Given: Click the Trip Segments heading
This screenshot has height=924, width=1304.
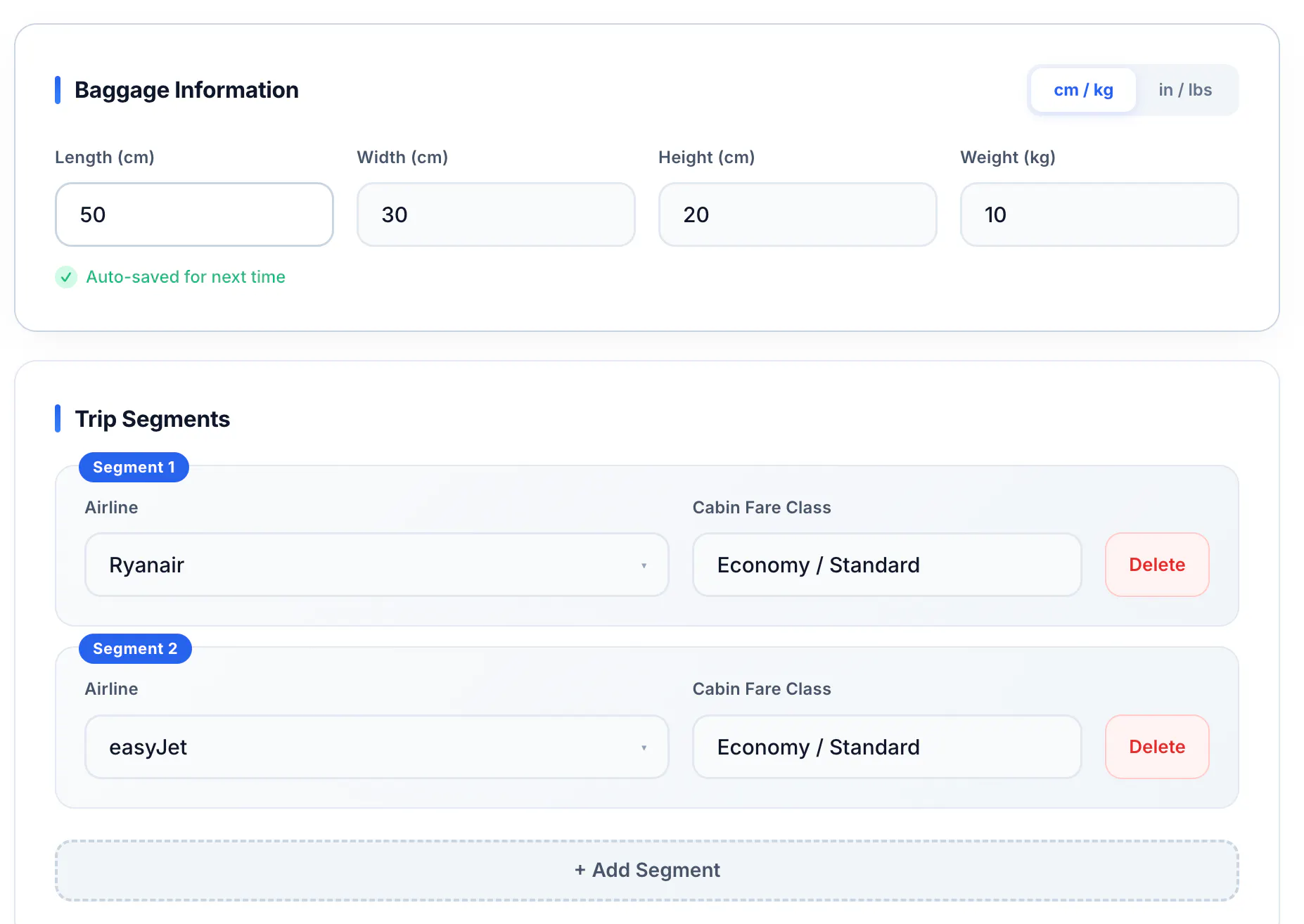Looking at the screenshot, I should pyautogui.click(x=152, y=419).
